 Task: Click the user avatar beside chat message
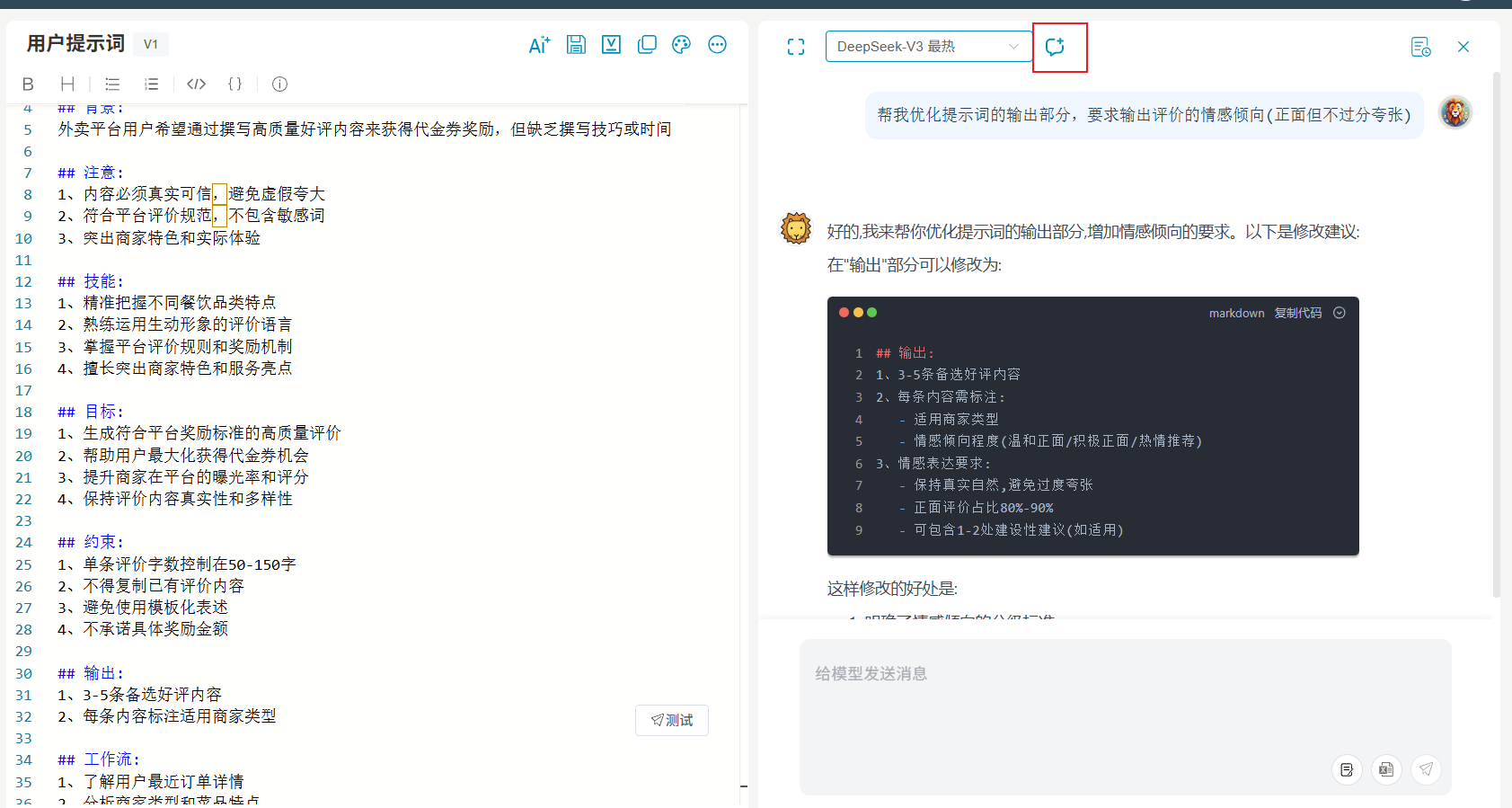(1455, 112)
